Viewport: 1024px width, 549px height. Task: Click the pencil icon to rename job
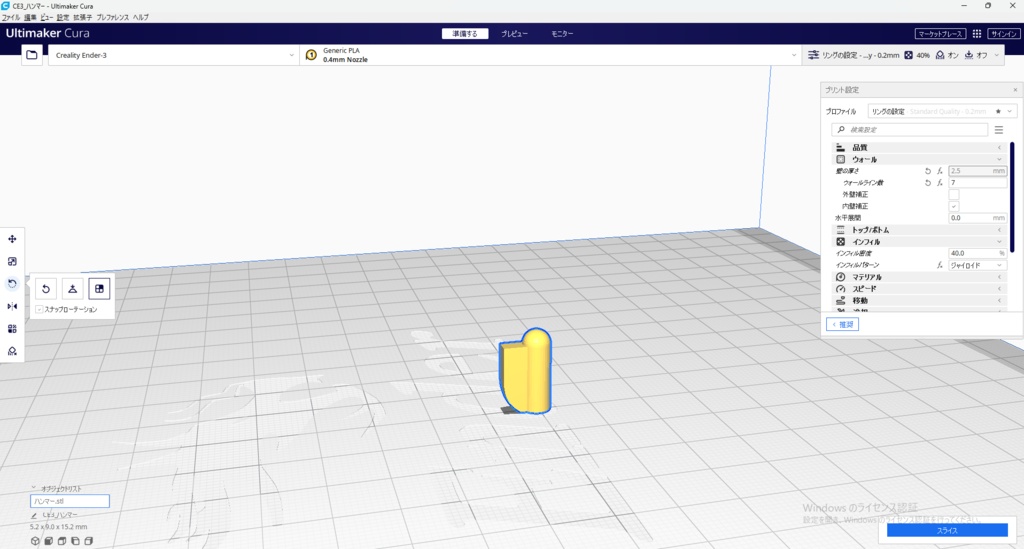[34, 516]
